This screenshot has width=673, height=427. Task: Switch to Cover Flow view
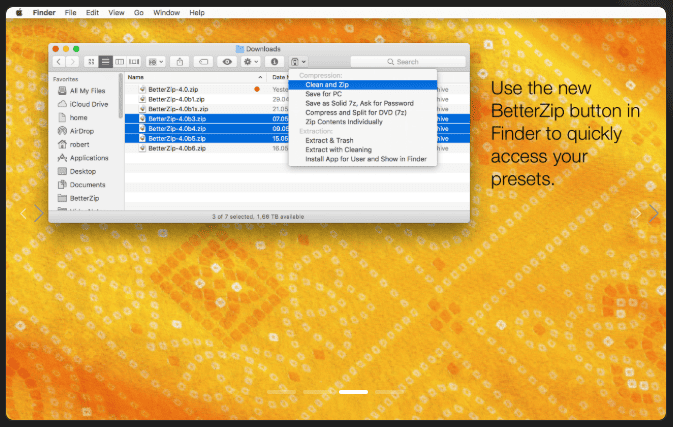(x=134, y=62)
